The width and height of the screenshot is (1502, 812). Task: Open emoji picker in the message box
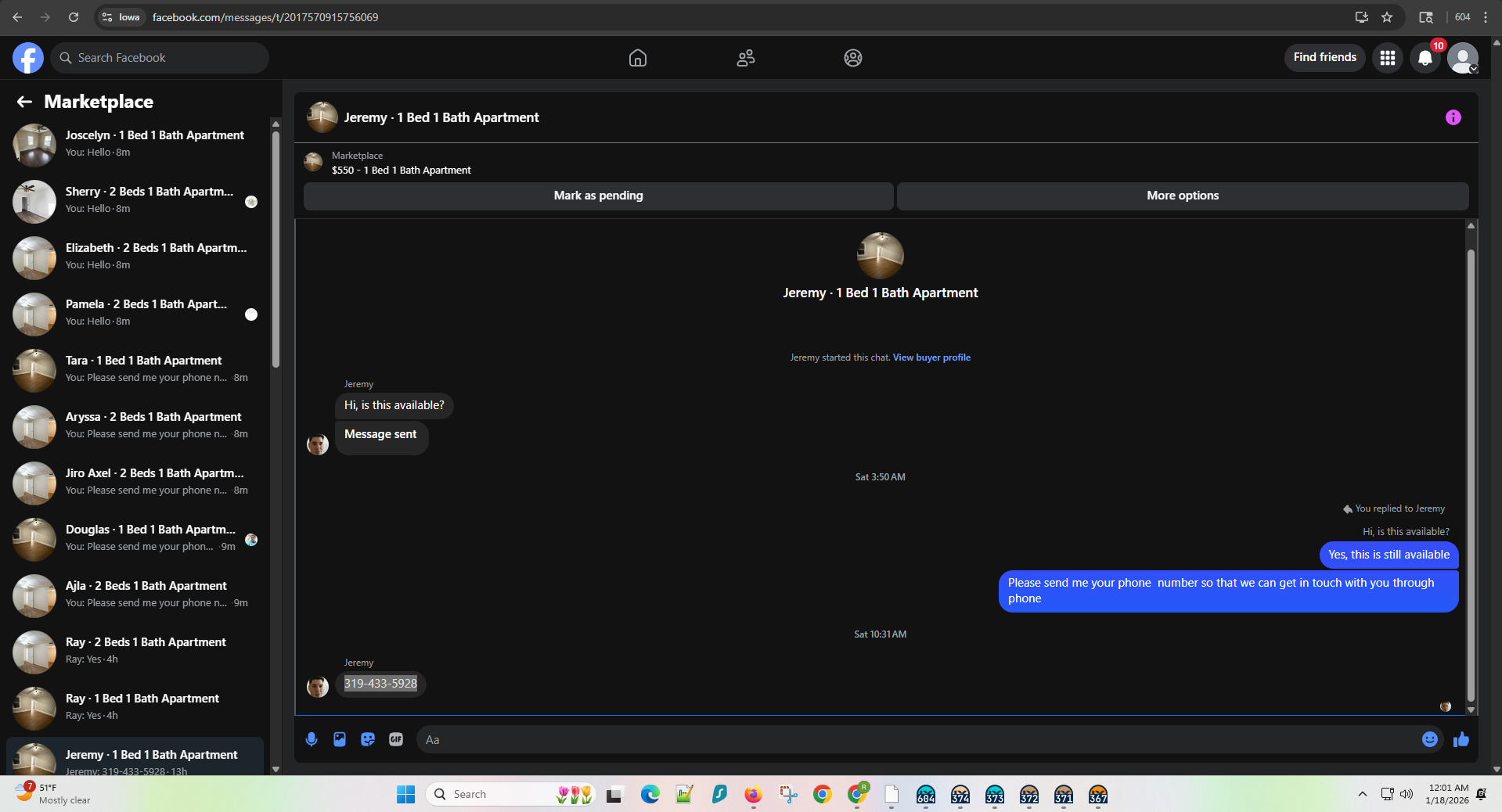(x=1429, y=739)
